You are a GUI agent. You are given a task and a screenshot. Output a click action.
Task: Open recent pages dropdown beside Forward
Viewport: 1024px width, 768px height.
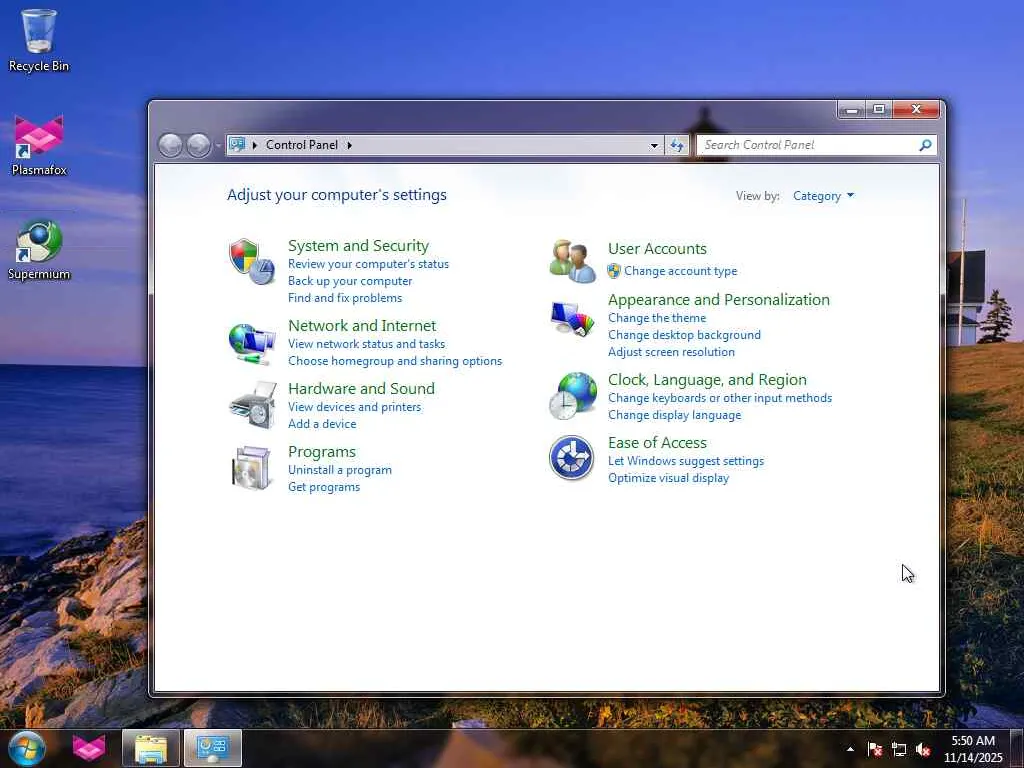point(217,145)
